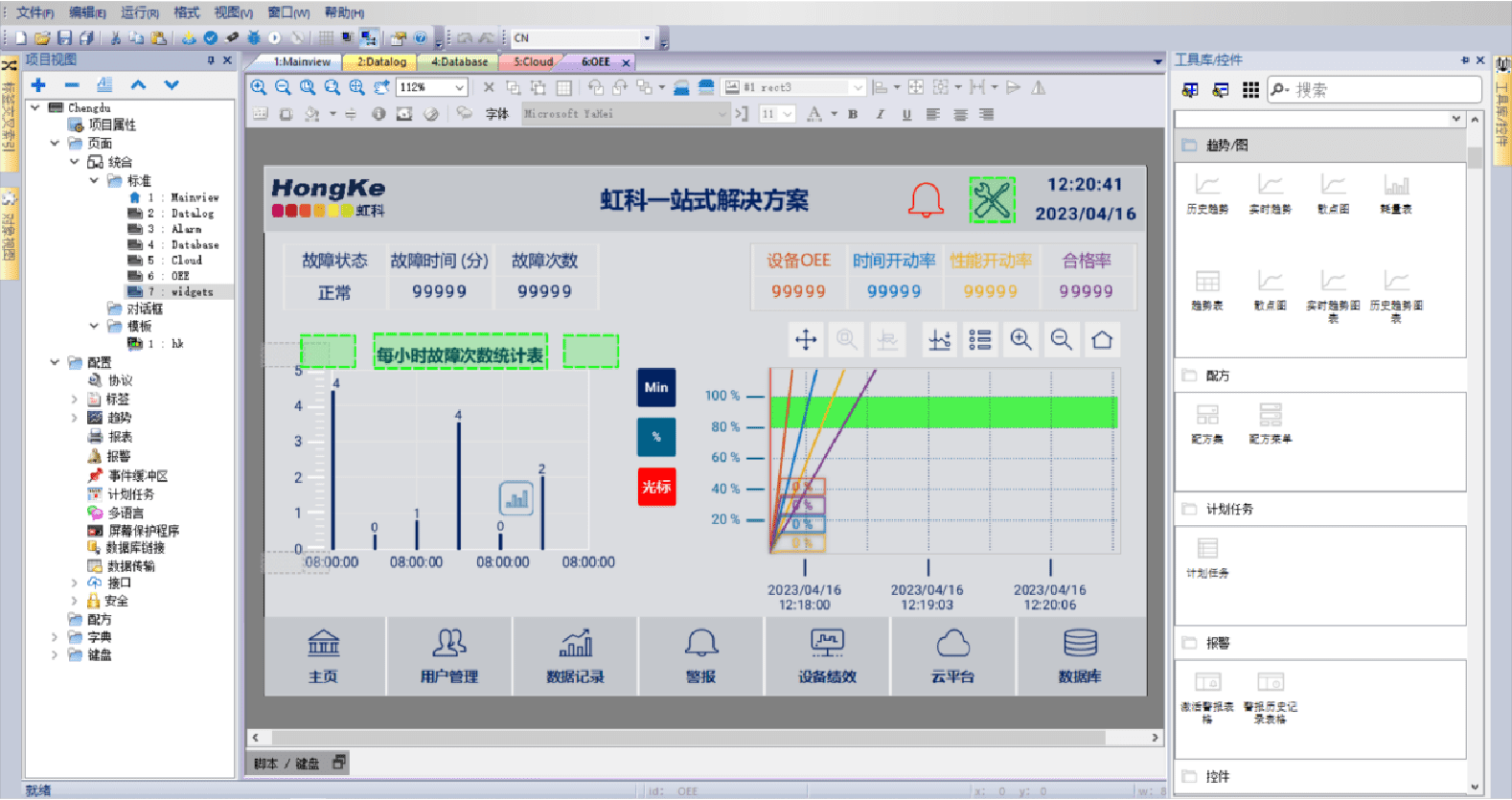Collapse the 配置 tree node
The height and width of the screenshot is (800, 1512).
(x=55, y=362)
